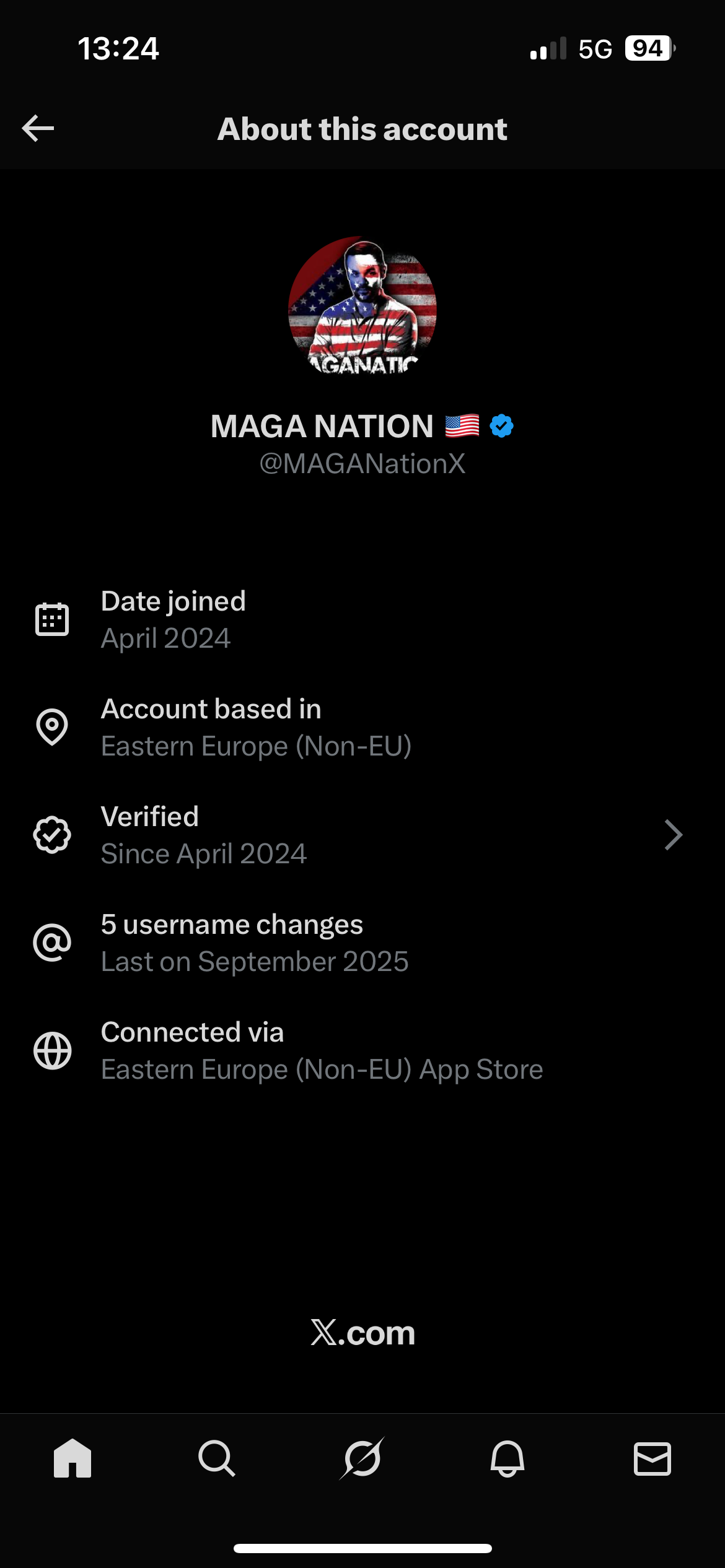Tap the battery indicator in status bar
Image resolution: width=725 pixels, height=1568 pixels.
[x=649, y=48]
